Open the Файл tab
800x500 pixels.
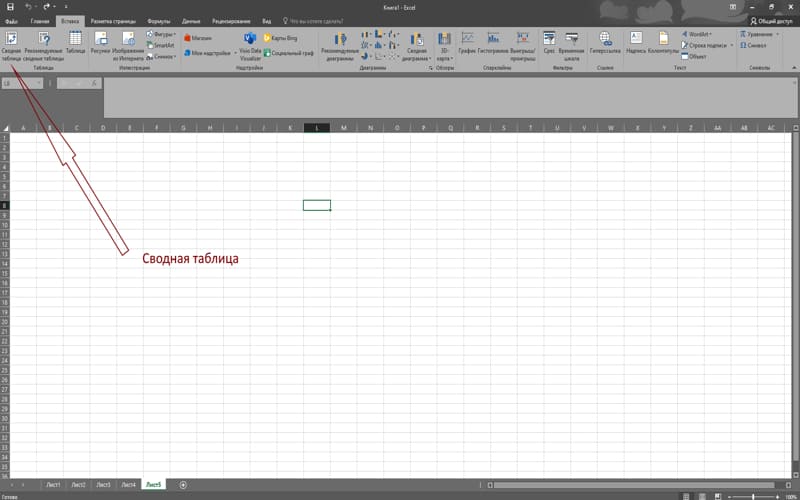coord(11,21)
